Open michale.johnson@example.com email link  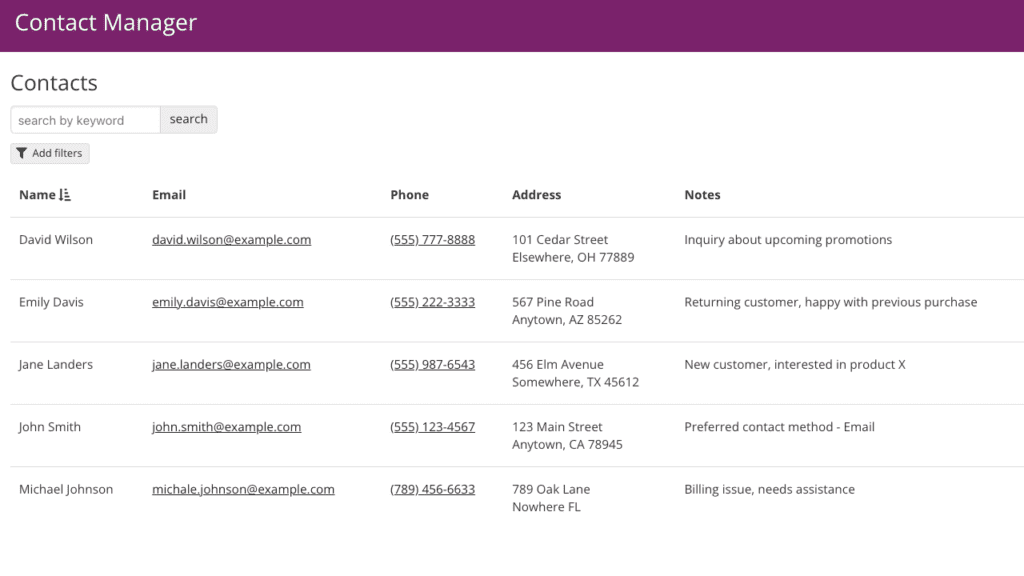(243, 490)
